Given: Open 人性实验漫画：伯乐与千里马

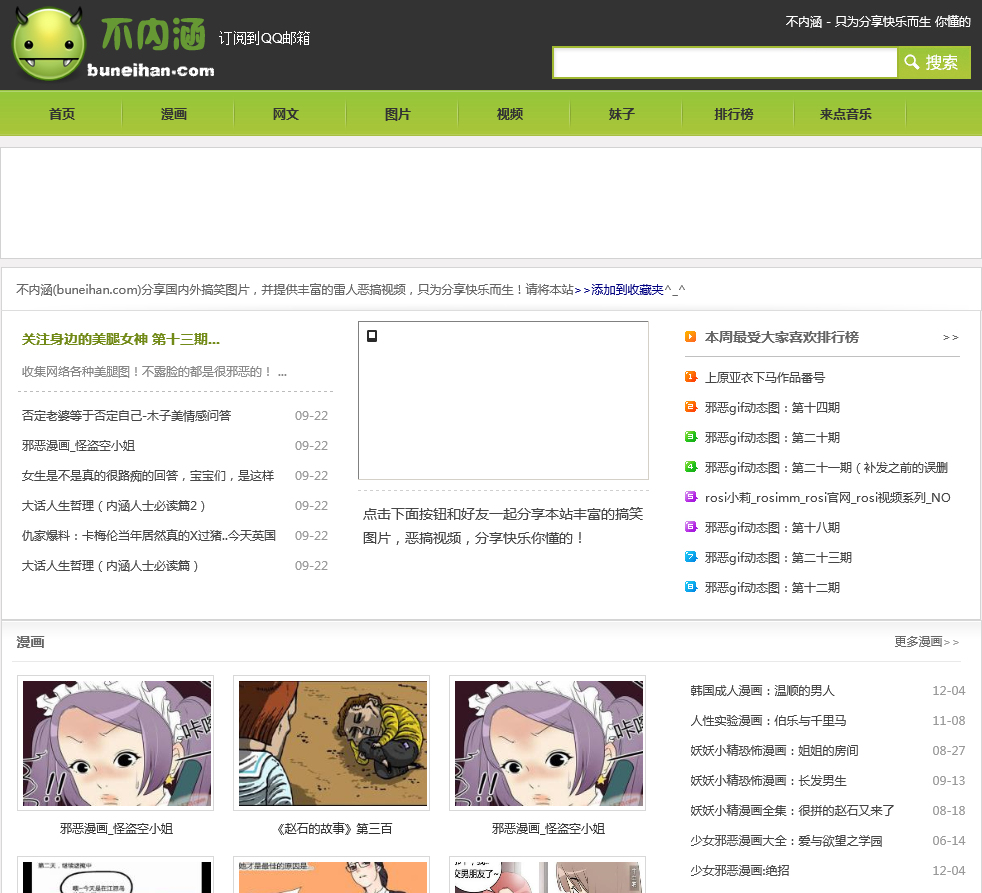Looking at the screenshot, I should [768, 721].
